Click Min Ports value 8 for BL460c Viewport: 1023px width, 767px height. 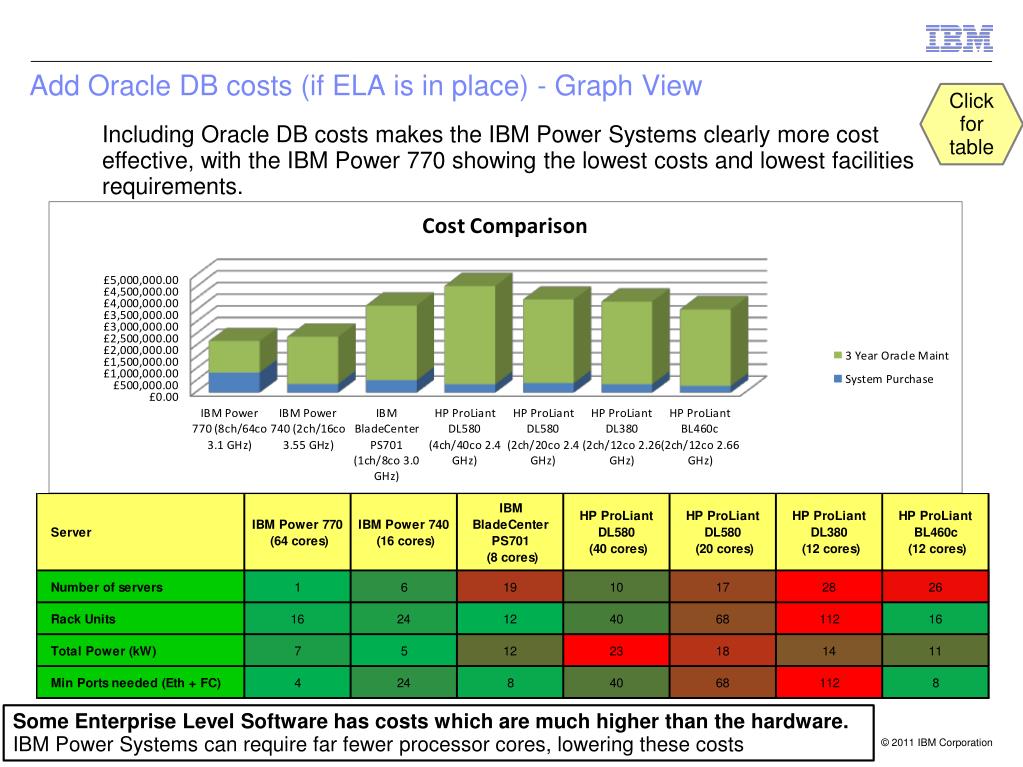pos(936,683)
